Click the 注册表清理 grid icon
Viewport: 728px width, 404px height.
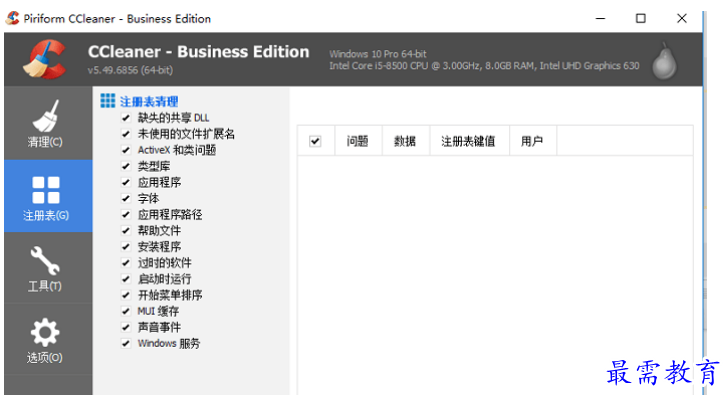click(108, 101)
